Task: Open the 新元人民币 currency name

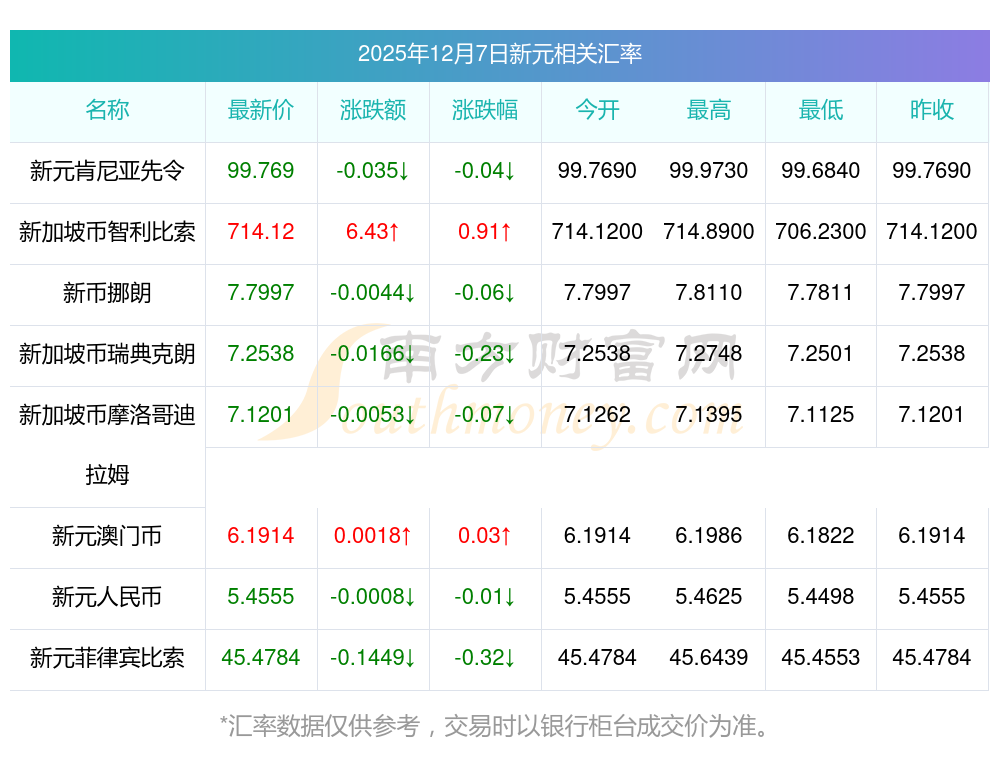Action: [107, 598]
